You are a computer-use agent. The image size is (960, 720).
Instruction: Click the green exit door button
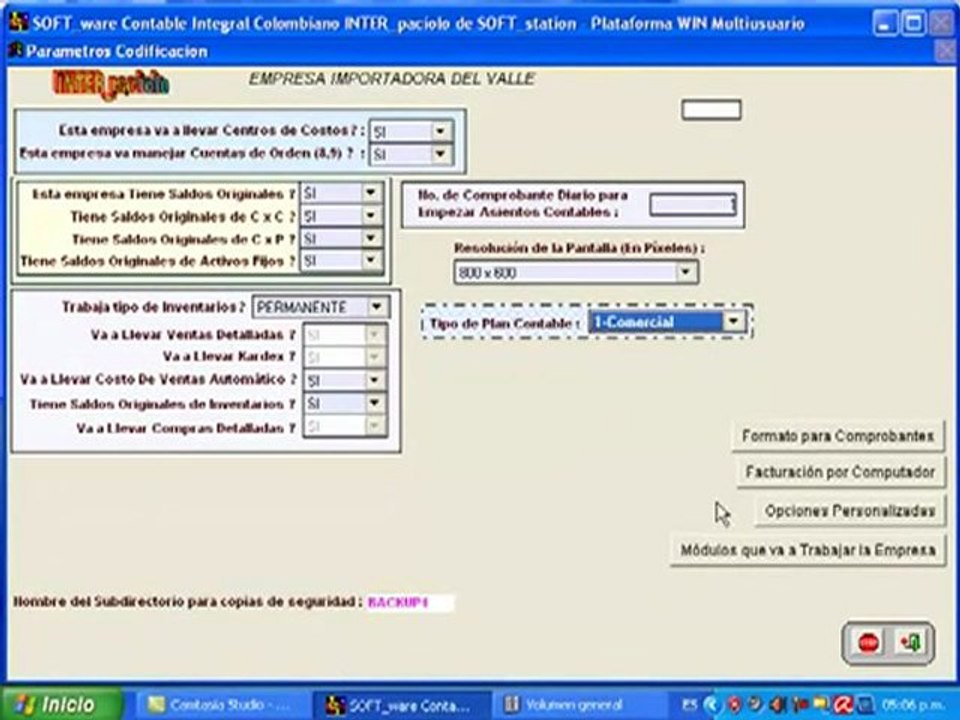[910, 643]
